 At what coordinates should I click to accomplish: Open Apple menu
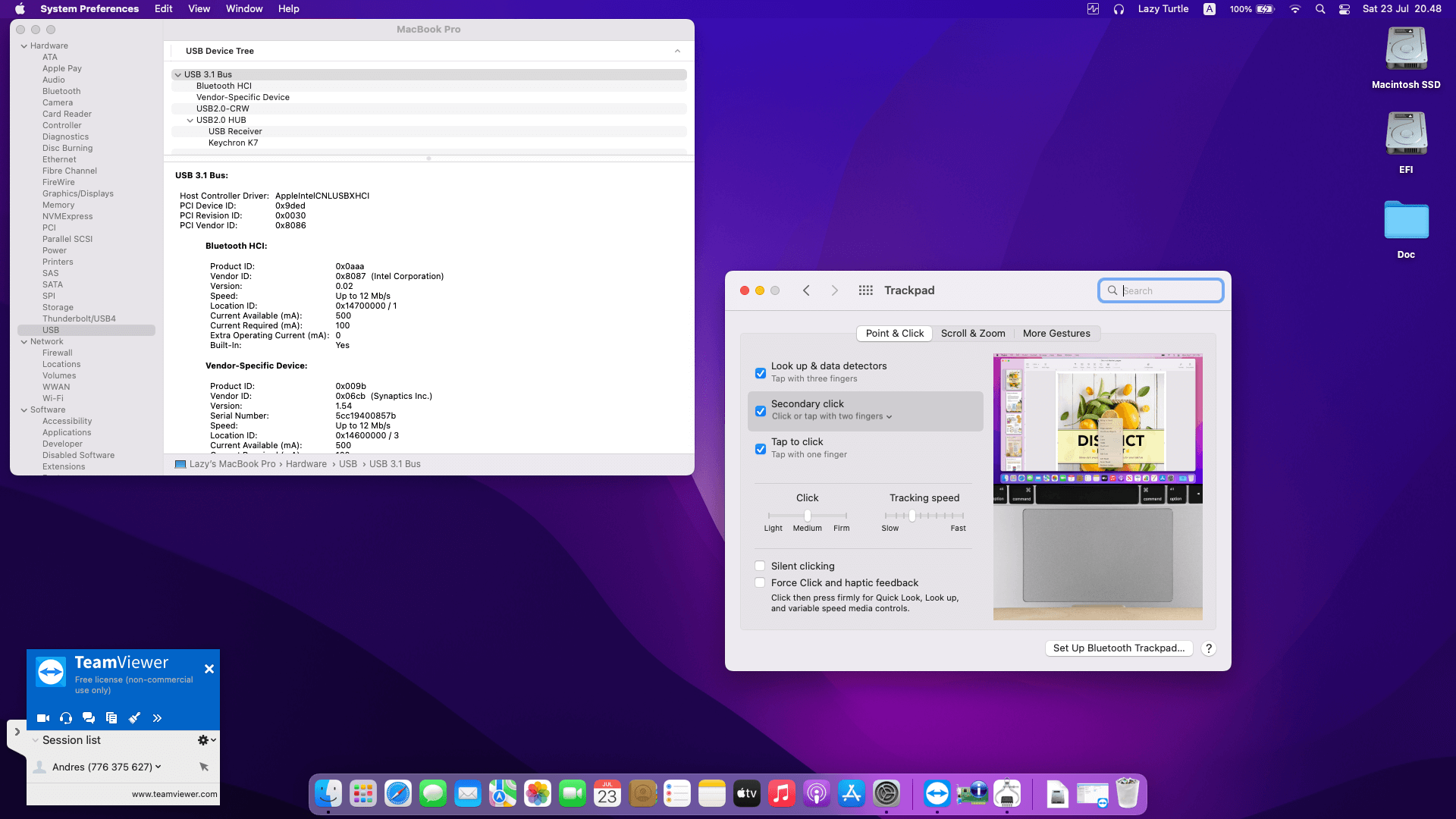pos(20,8)
